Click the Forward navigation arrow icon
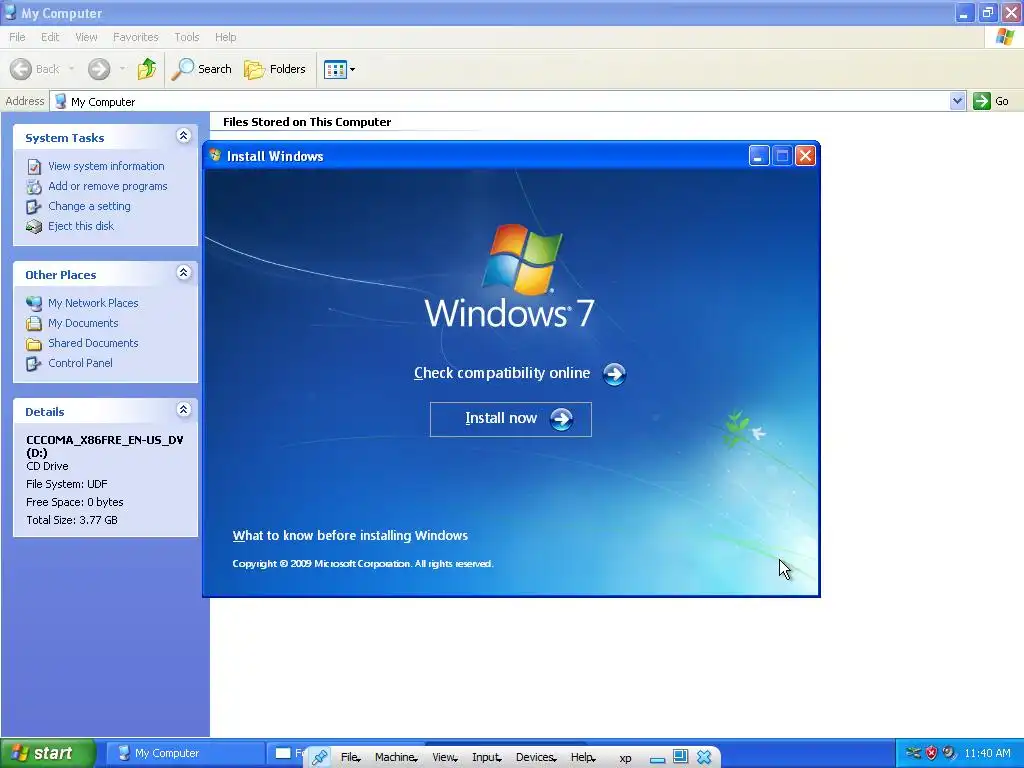Screen dimensions: 1024x768 click(99, 69)
